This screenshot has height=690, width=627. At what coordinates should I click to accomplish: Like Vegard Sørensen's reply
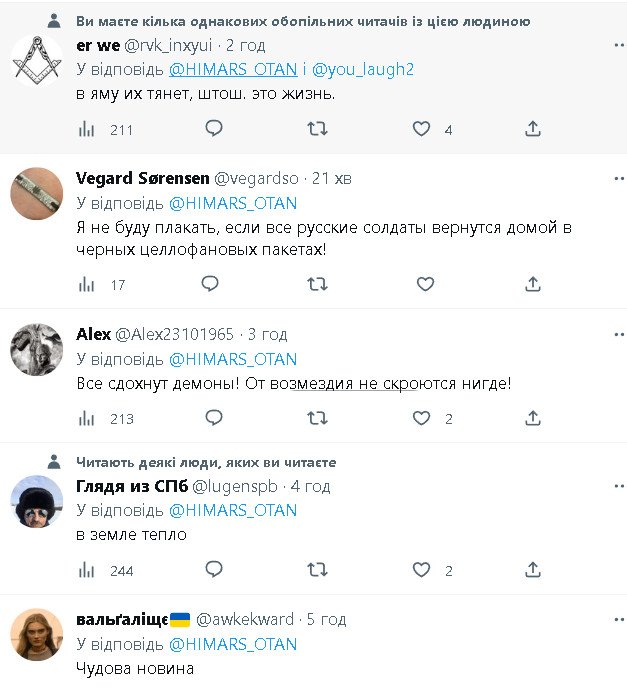pos(425,284)
